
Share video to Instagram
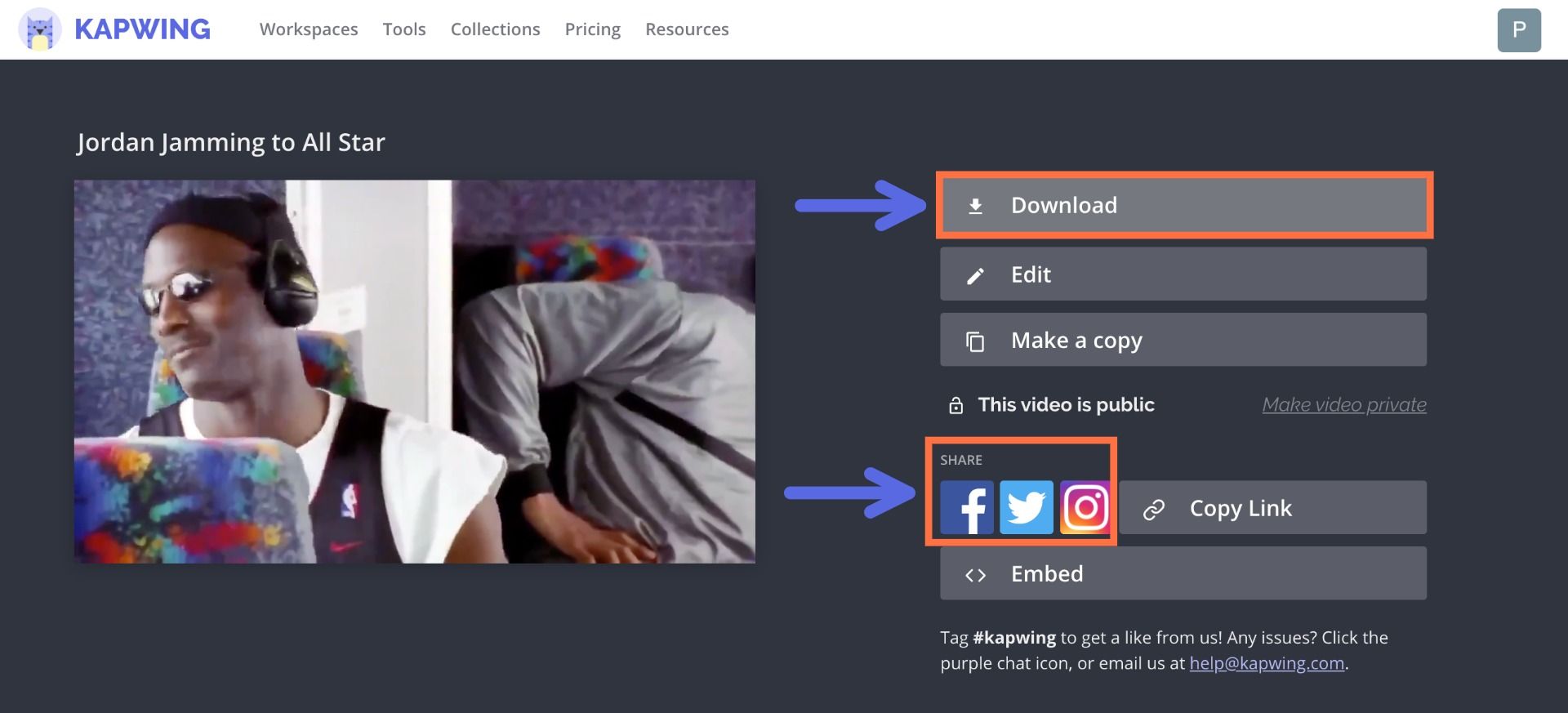click(1085, 507)
